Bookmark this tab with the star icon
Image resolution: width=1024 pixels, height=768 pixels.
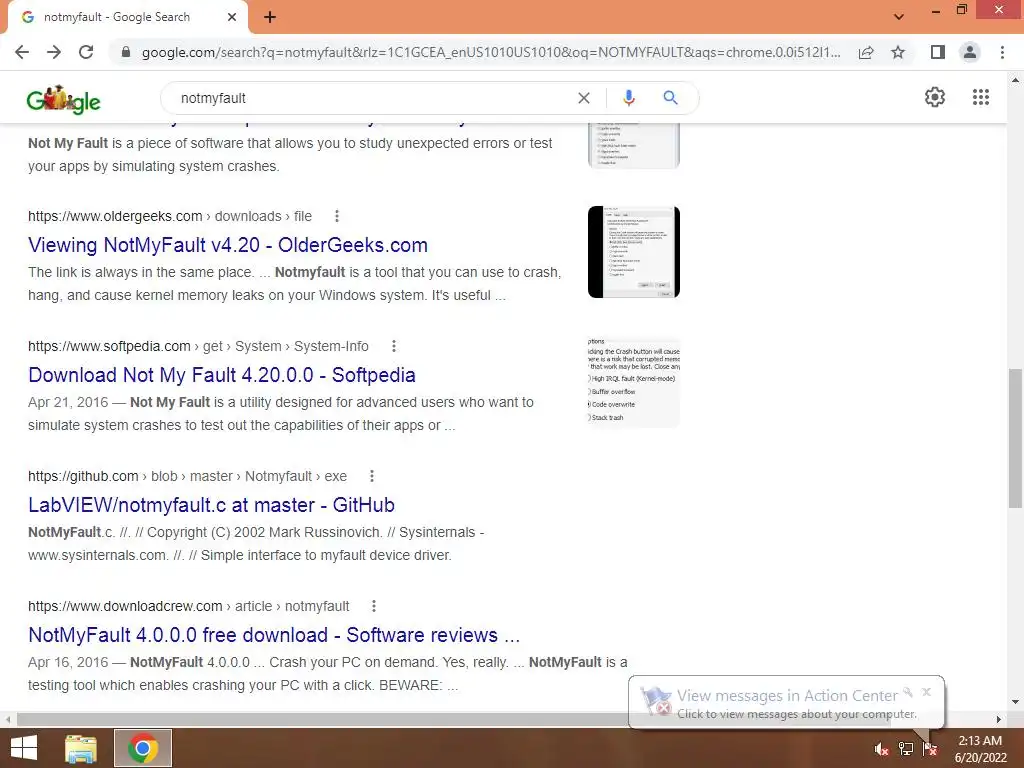tap(898, 52)
